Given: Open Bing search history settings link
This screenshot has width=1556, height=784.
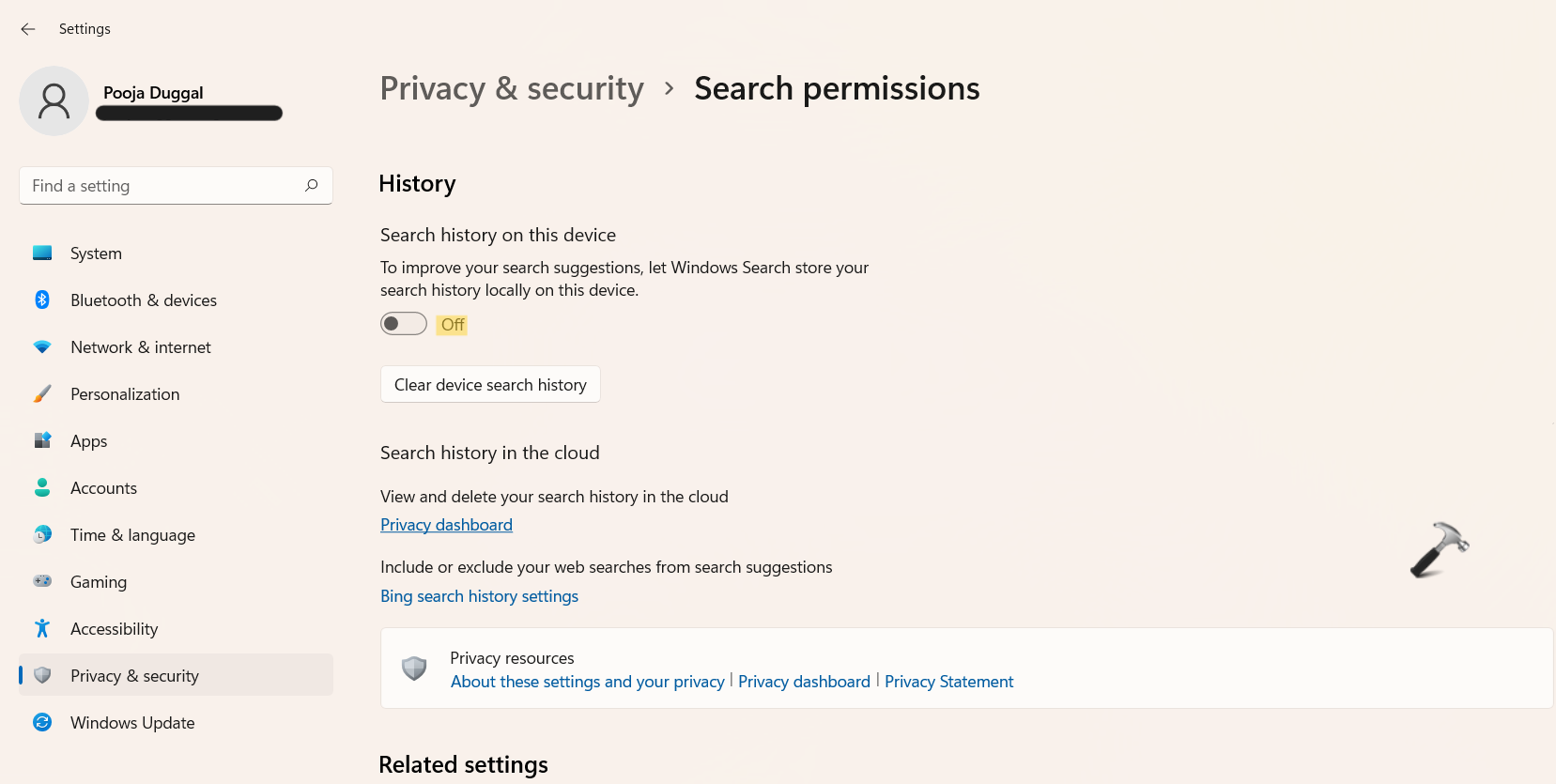Looking at the screenshot, I should tap(479, 596).
